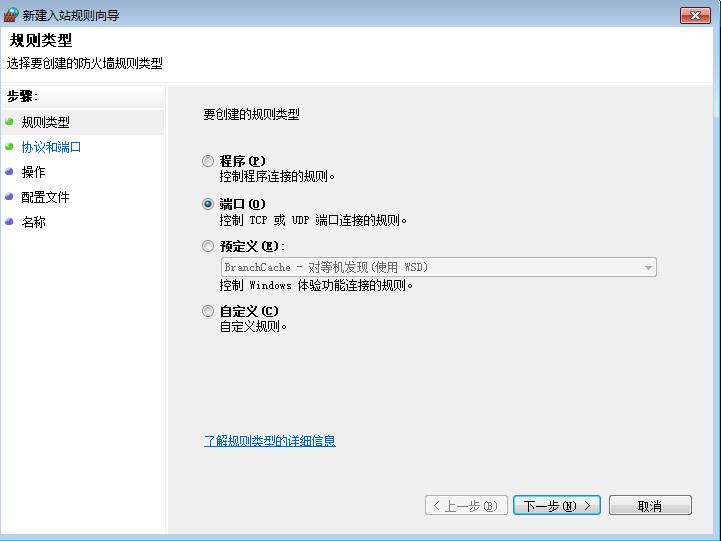Viewport: 721px width, 541px height.
Task: Click purple bullet beside 操作 step
Action: (9, 171)
